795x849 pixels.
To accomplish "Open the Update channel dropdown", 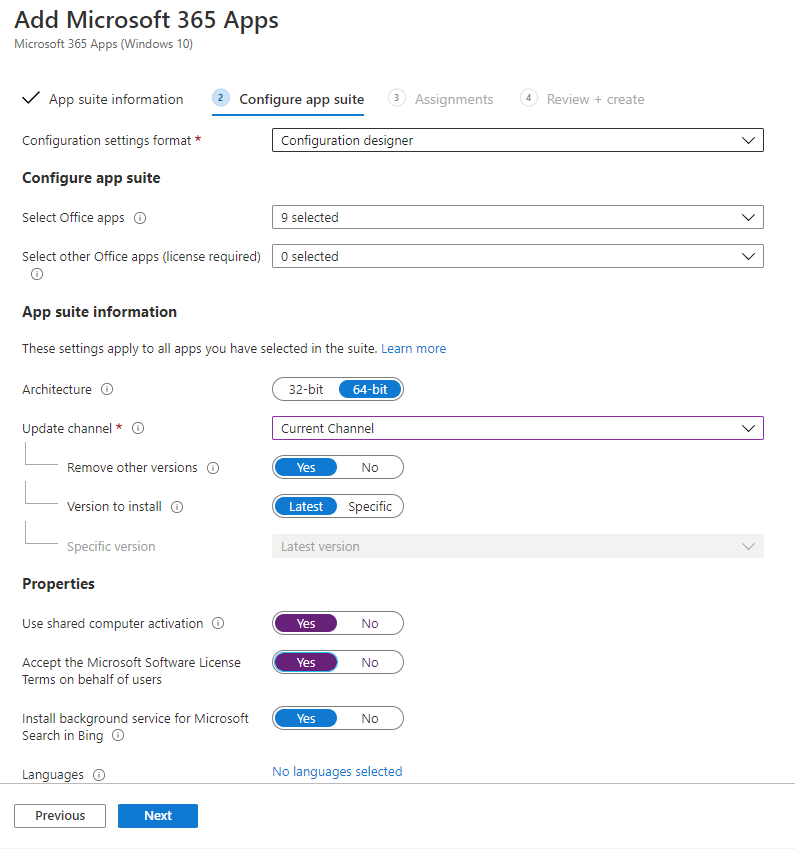I will [x=517, y=429].
